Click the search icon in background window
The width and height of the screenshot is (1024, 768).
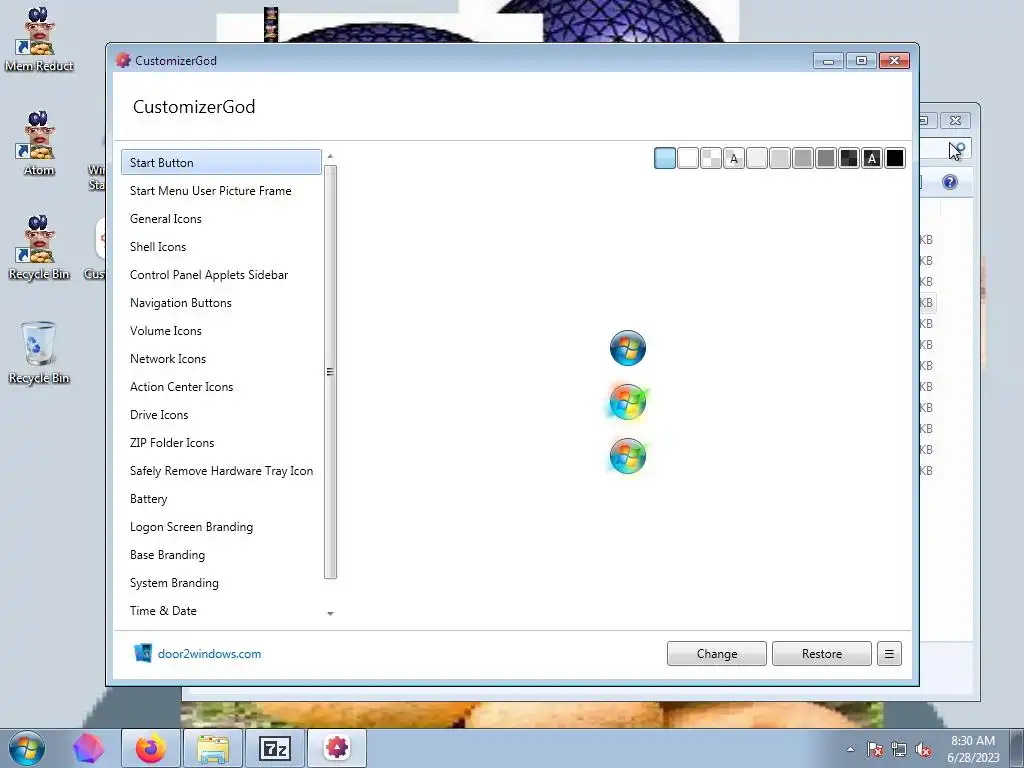[x=959, y=150]
